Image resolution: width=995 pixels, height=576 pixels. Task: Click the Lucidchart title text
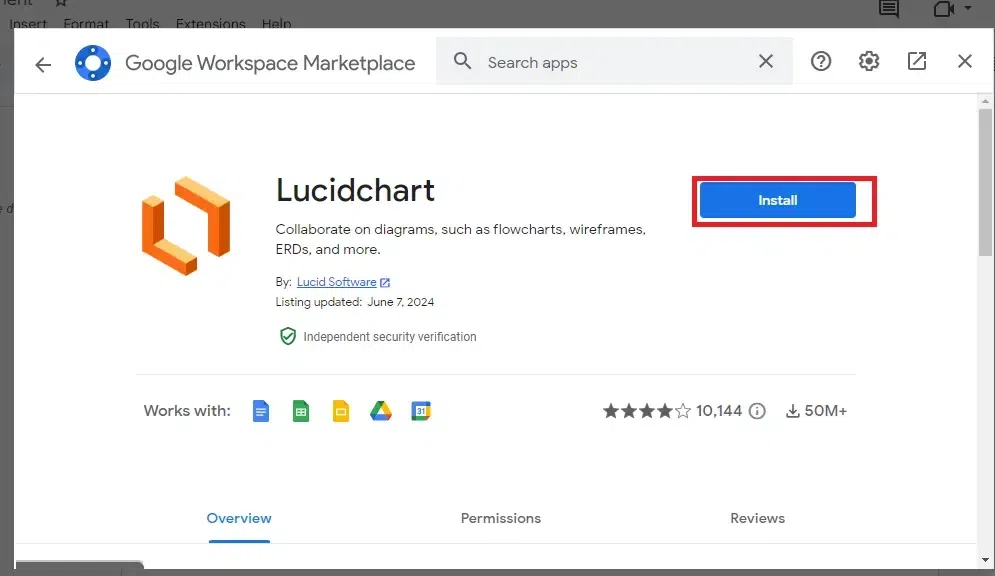tap(355, 190)
